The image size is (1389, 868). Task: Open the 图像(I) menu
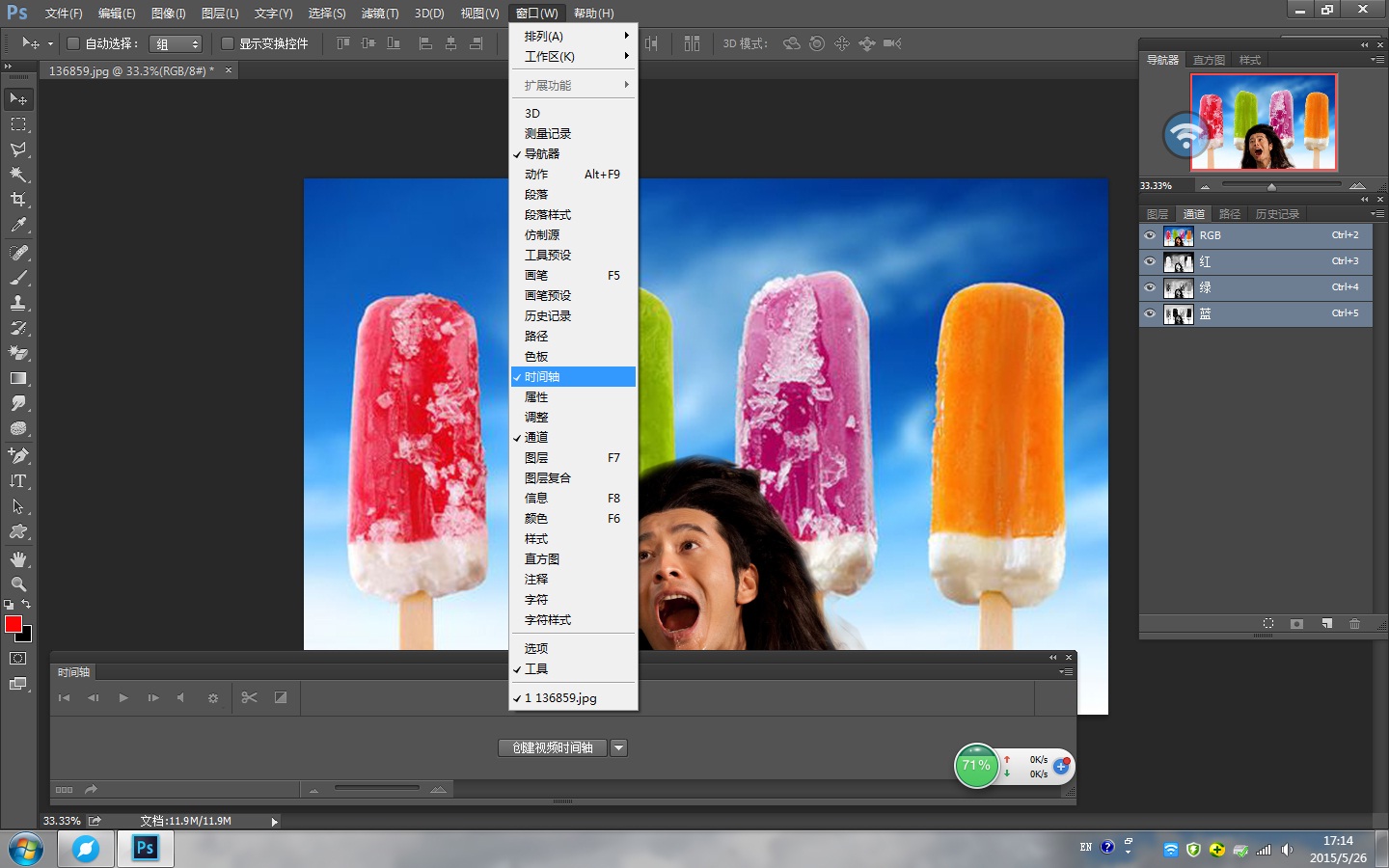[x=169, y=14]
